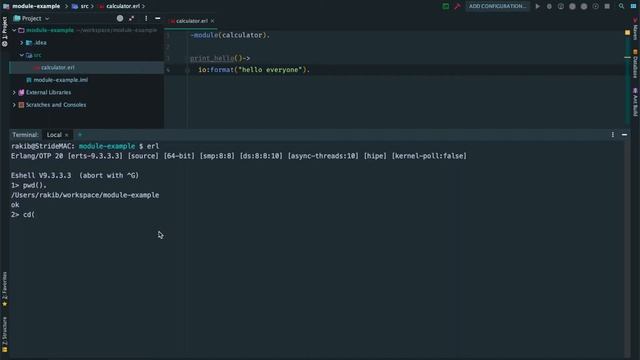This screenshot has height=360, width=640.
Task: Click the green square icon beside the hammer
Action: click(446, 6)
